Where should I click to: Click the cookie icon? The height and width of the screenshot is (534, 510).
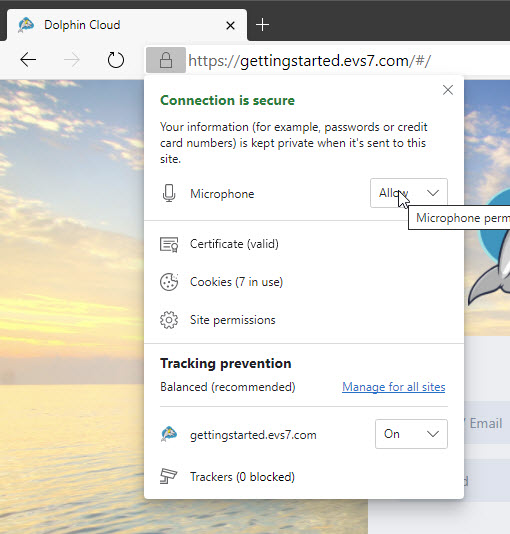coord(169,282)
